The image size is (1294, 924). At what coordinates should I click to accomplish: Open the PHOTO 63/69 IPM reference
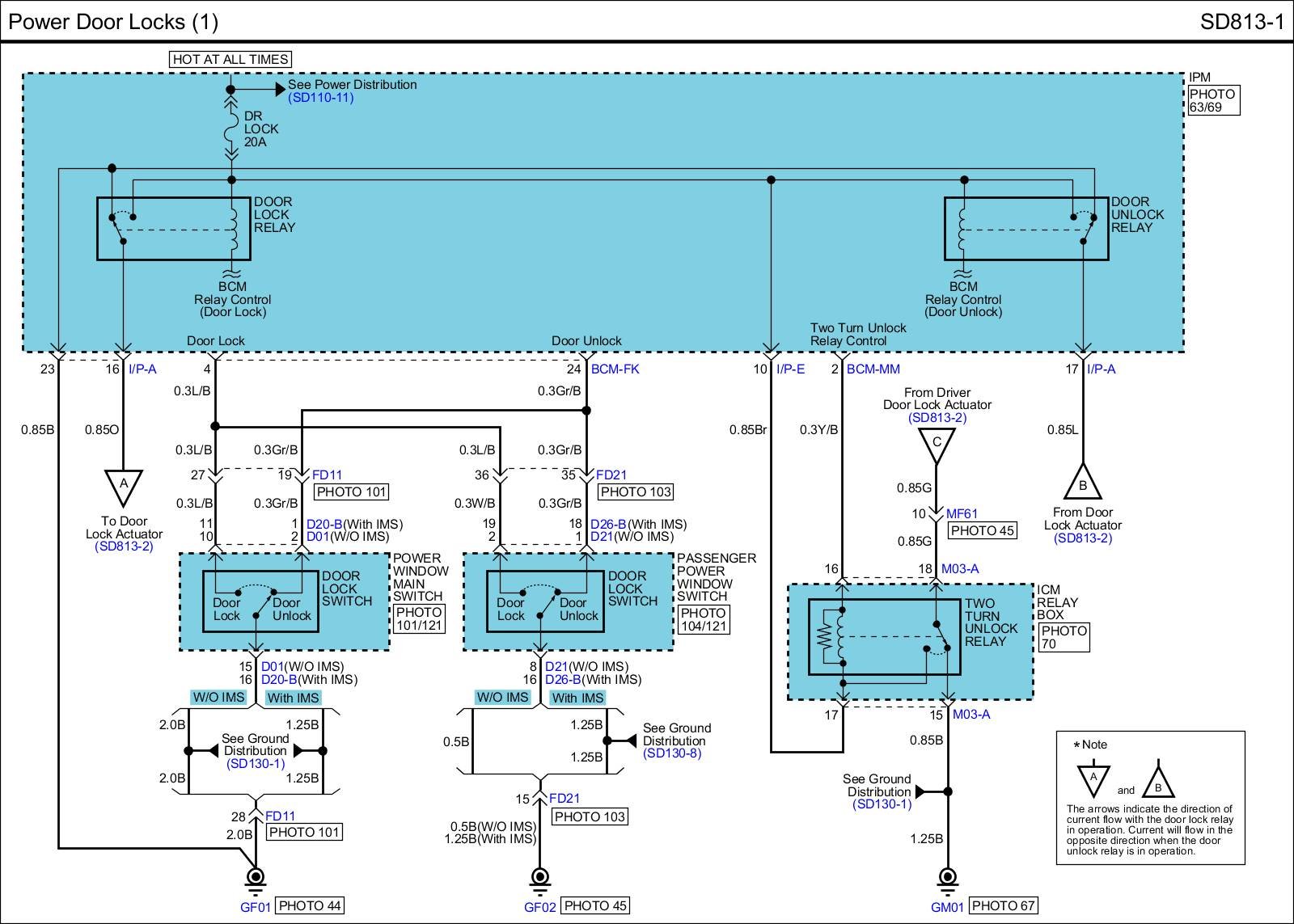click(1213, 100)
